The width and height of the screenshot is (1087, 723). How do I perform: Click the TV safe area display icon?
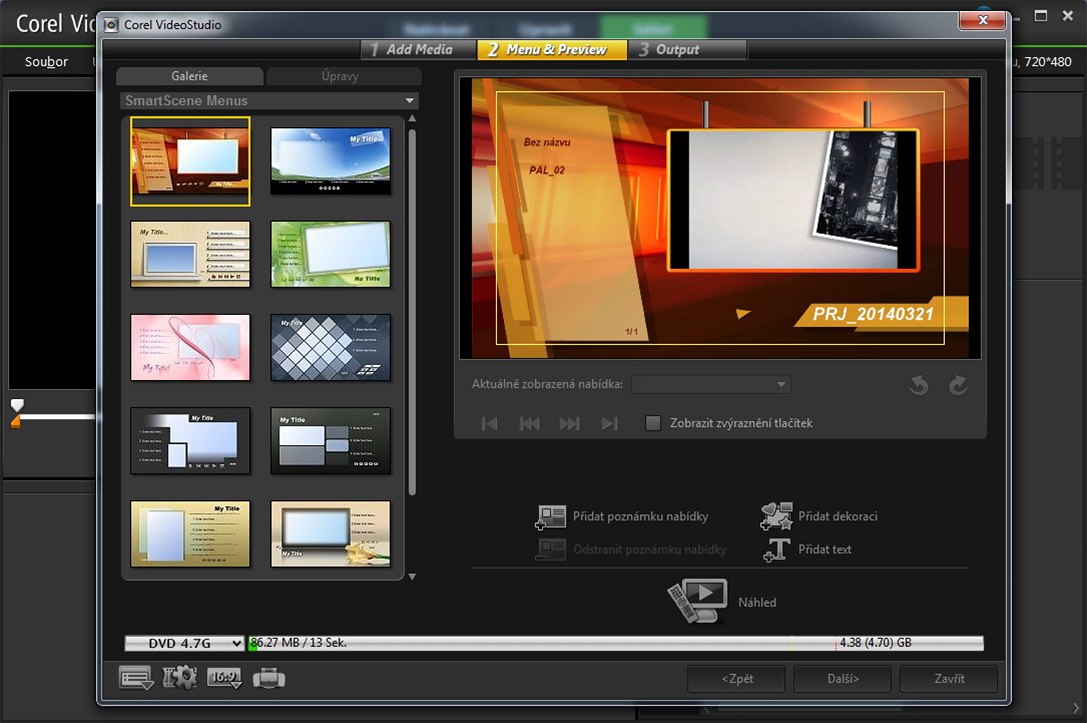click(269, 678)
